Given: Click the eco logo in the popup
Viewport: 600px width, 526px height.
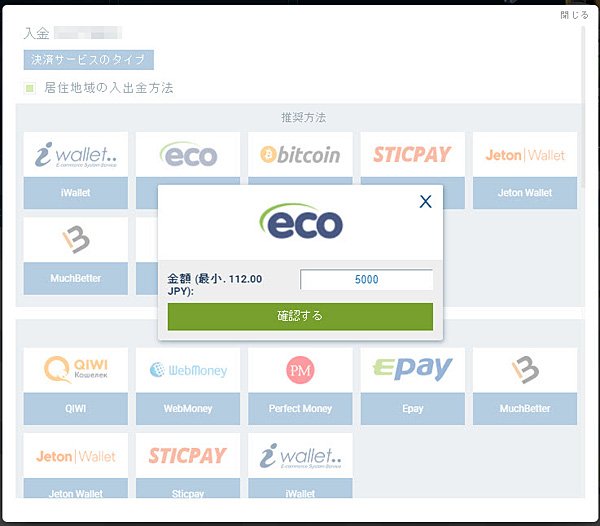Looking at the screenshot, I should coord(301,221).
